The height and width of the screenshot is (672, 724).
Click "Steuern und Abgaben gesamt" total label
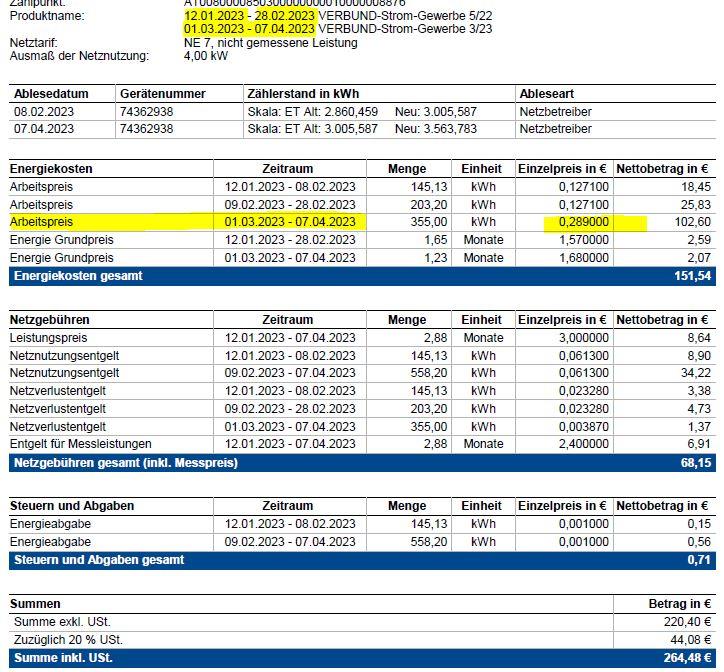(99, 560)
